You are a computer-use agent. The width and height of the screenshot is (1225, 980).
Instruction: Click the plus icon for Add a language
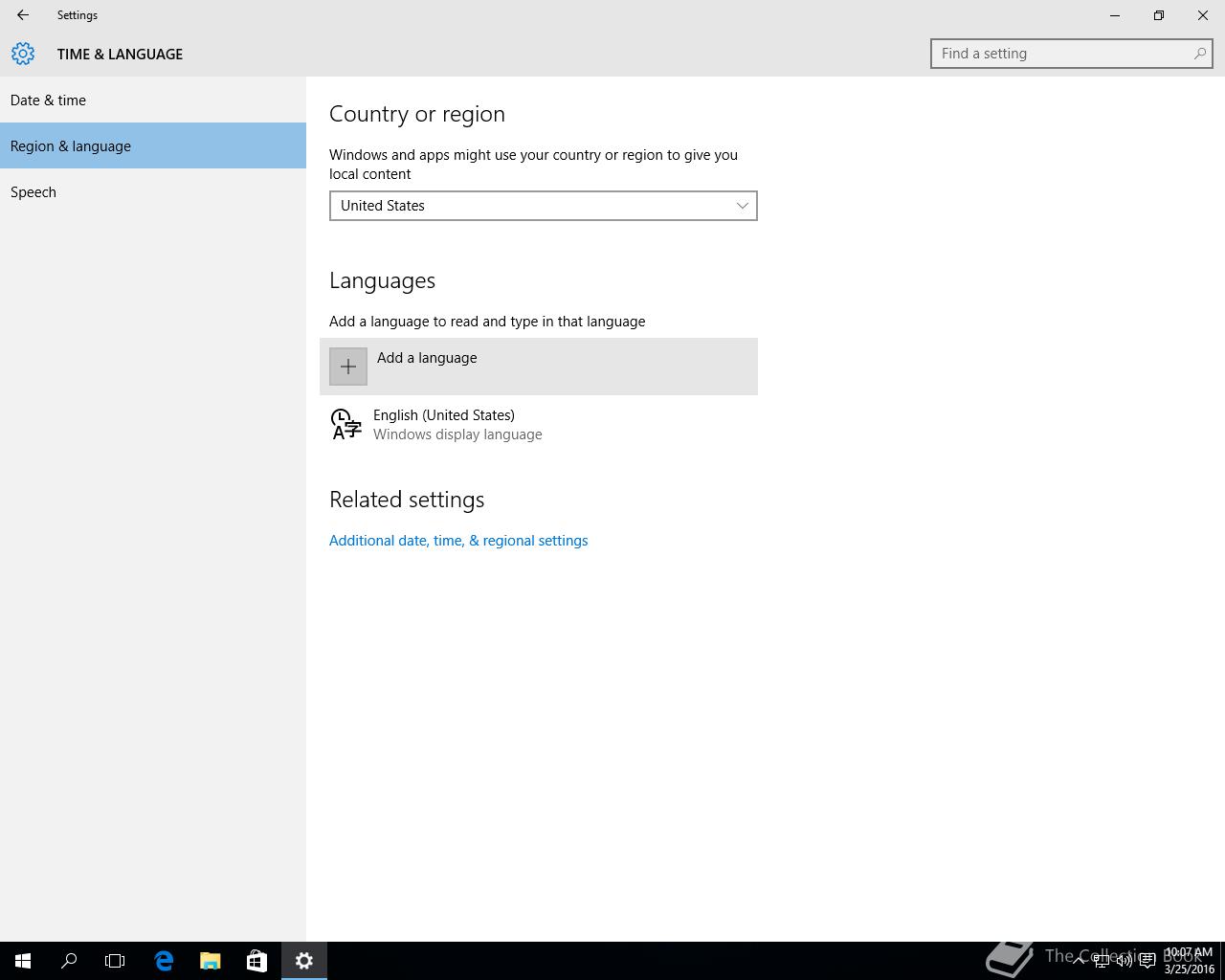coord(348,367)
